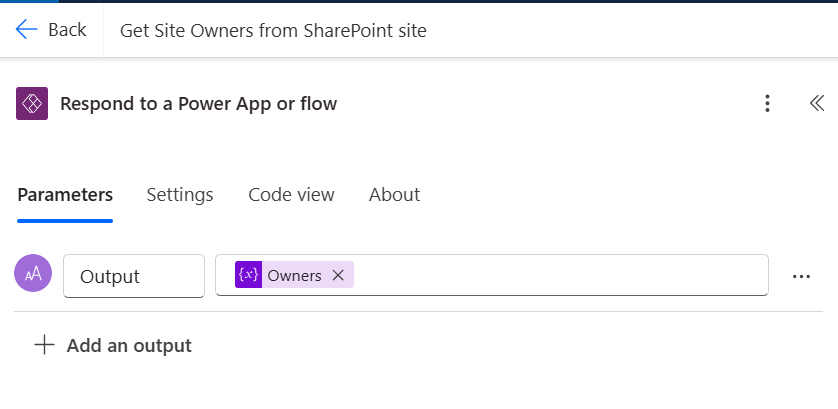Open the About tab
The width and height of the screenshot is (838, 409).
click(394, 195)
